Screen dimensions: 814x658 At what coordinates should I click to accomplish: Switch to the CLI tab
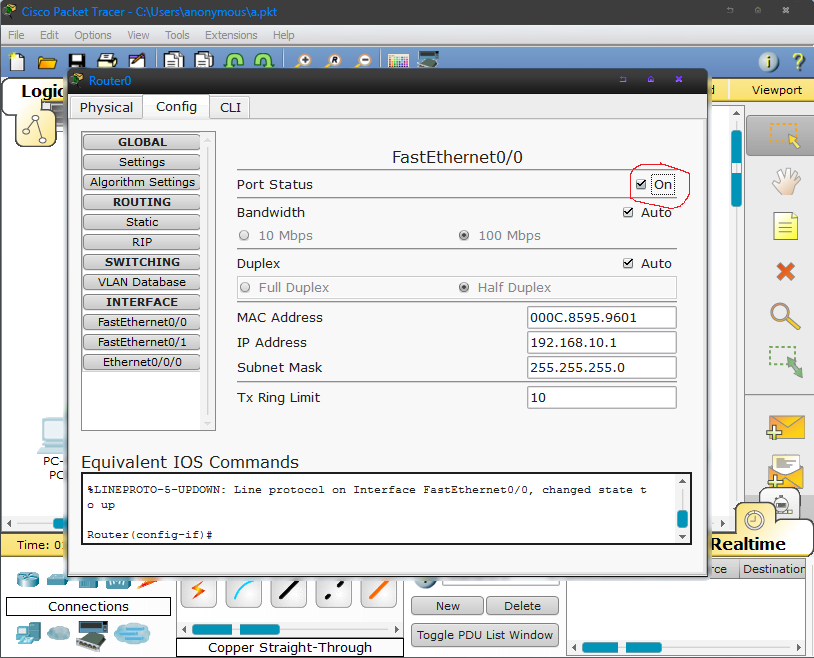230,108
